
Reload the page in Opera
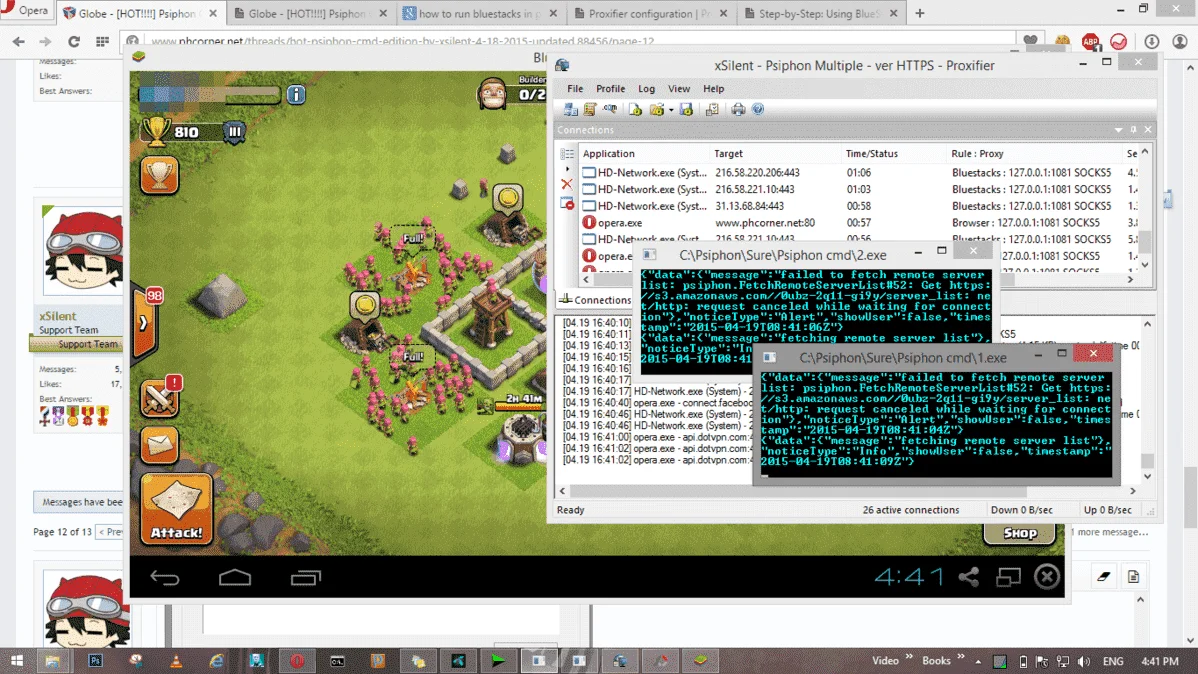(x=73, y=41)
